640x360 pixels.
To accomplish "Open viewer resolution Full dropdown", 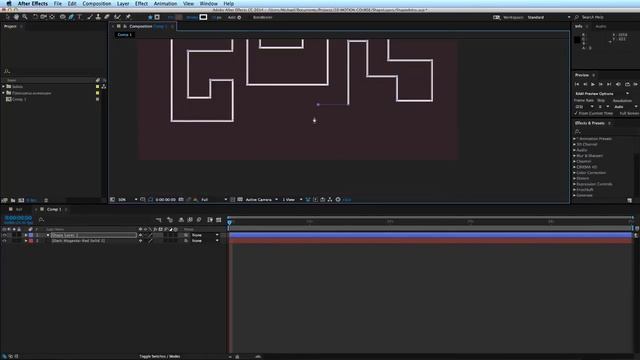I will 214,200.
